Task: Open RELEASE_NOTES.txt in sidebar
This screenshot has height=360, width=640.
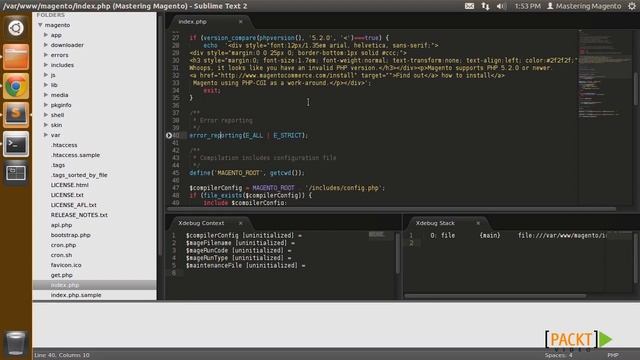Action: 79,215
